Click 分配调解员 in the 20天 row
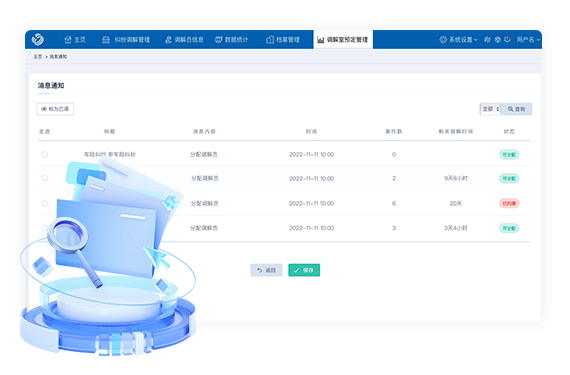This screenshot has width=570, height=375. click(x=205, y=203)
